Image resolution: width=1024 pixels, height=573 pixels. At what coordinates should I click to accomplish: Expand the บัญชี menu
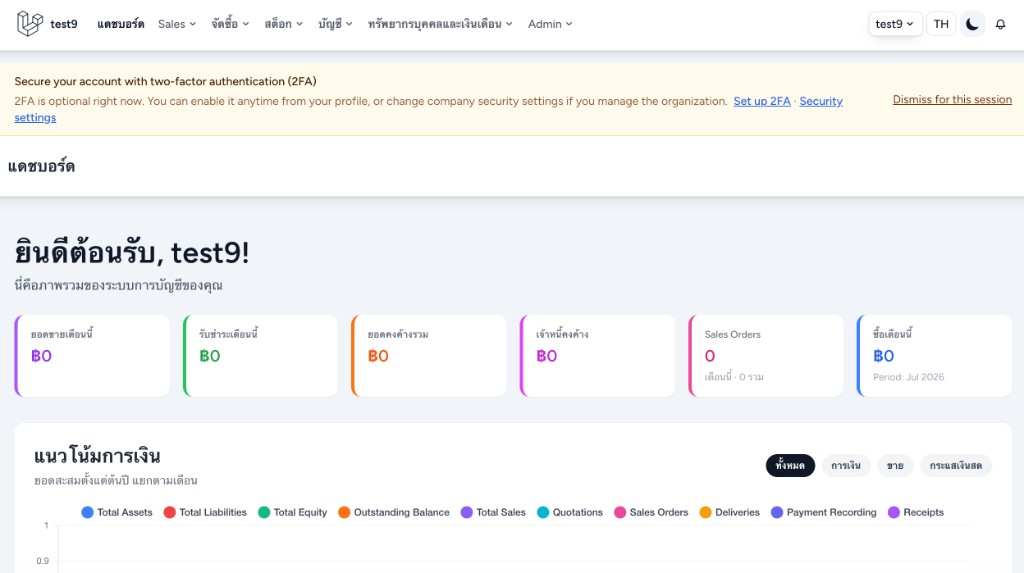[x=335, y=24]
